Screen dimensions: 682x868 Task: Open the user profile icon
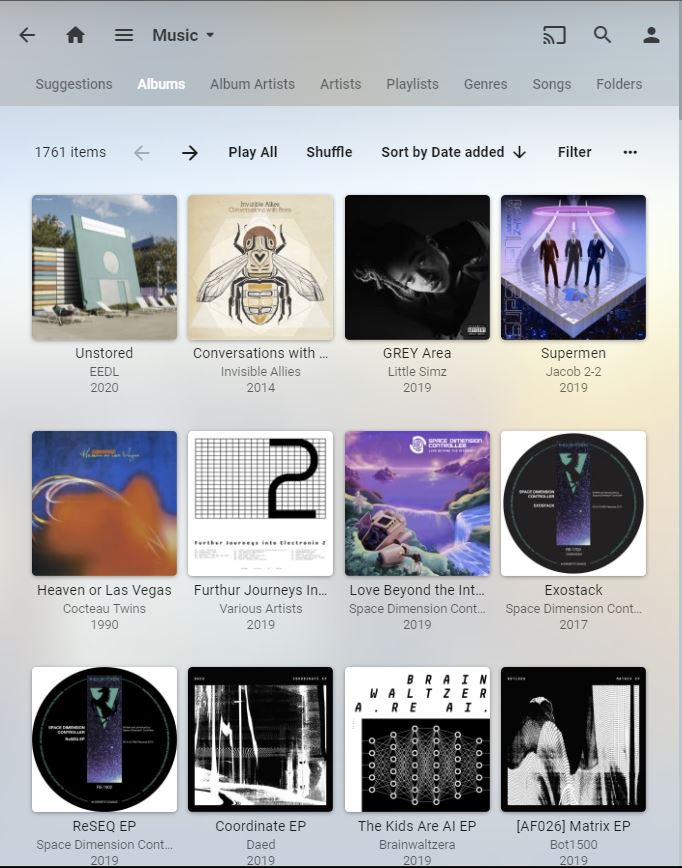pyautogui.click(x=651, y=35)
